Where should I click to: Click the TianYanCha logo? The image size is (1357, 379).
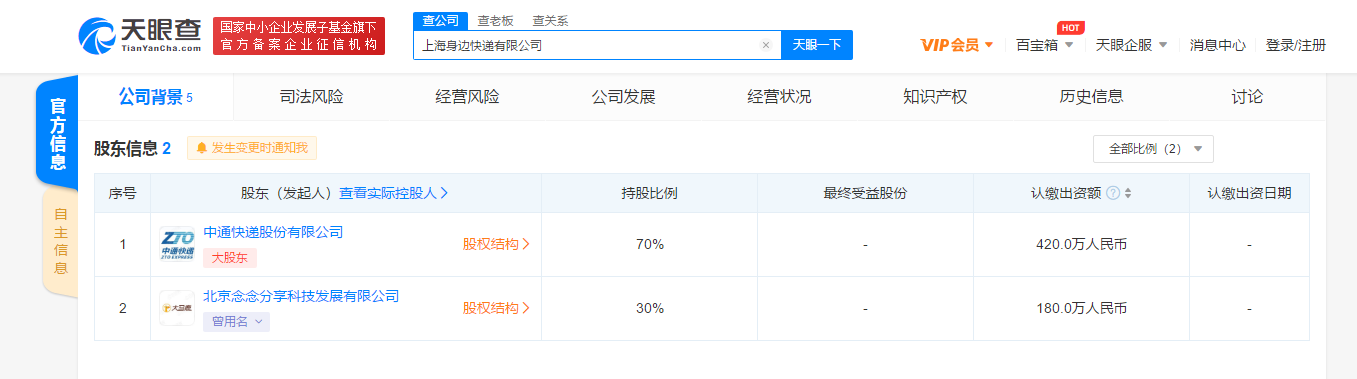click(140, 36)
